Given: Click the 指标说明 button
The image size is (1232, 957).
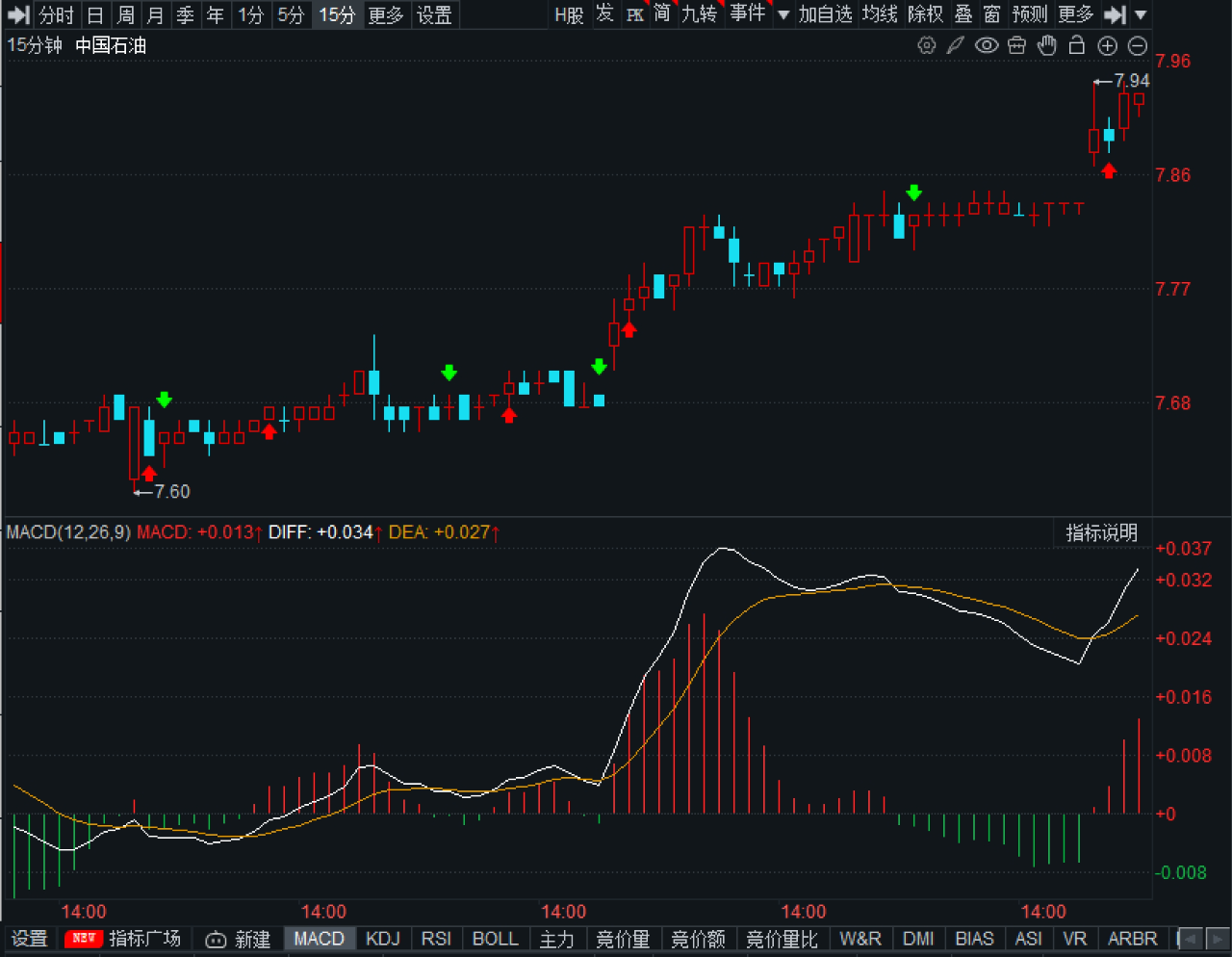Looking at the screenshot, I should [1101, 532].
